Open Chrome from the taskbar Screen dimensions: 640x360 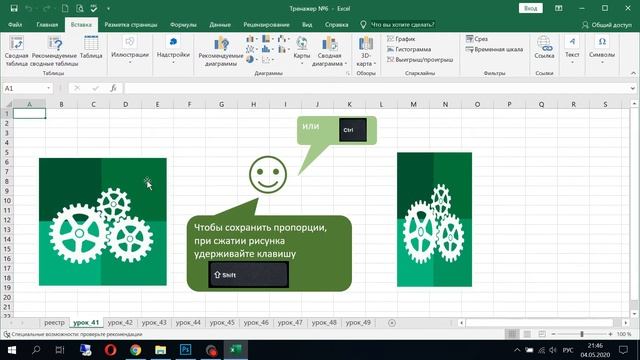click(x=136, y=350)
